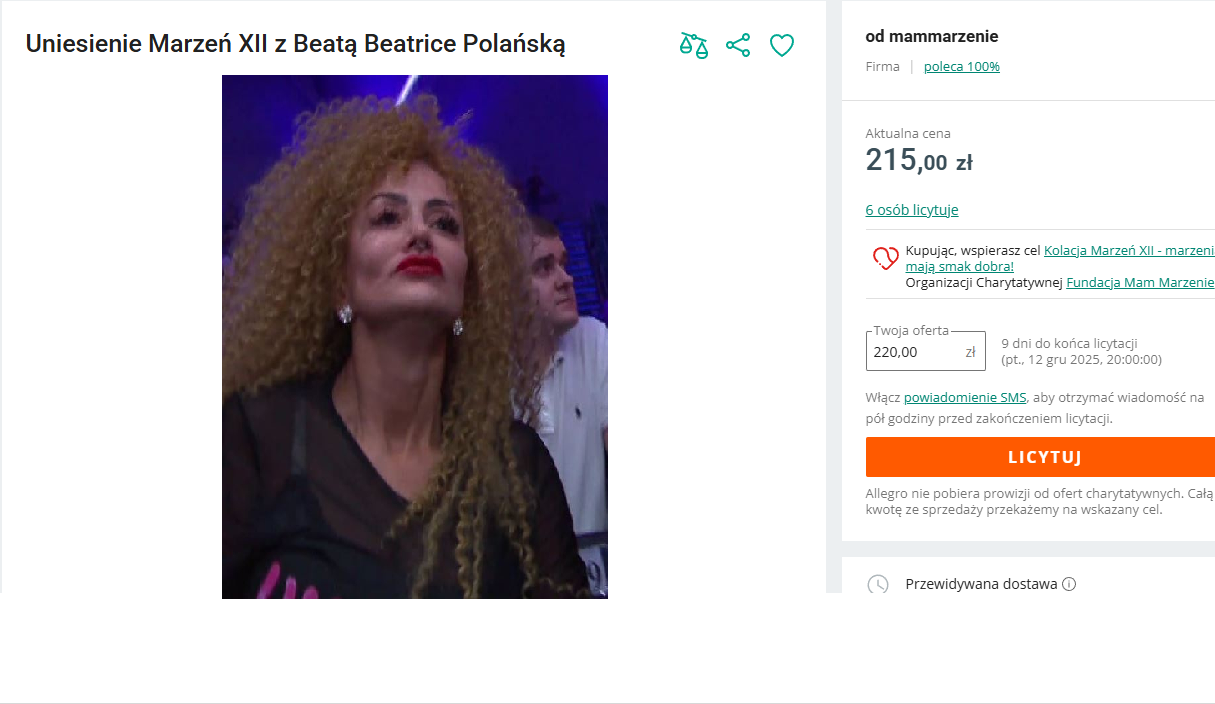
Task: Click the main auction photo
Action: click(414, 337)
